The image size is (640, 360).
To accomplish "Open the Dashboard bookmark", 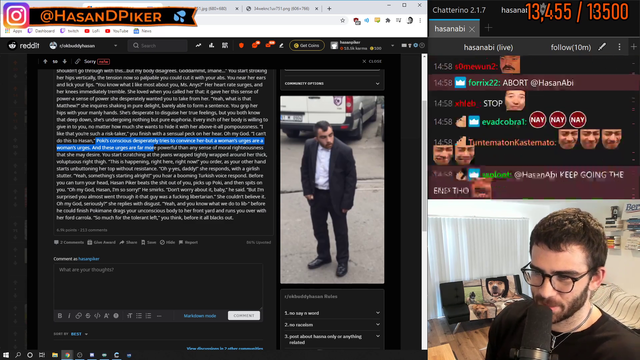I will coord(41,31).
